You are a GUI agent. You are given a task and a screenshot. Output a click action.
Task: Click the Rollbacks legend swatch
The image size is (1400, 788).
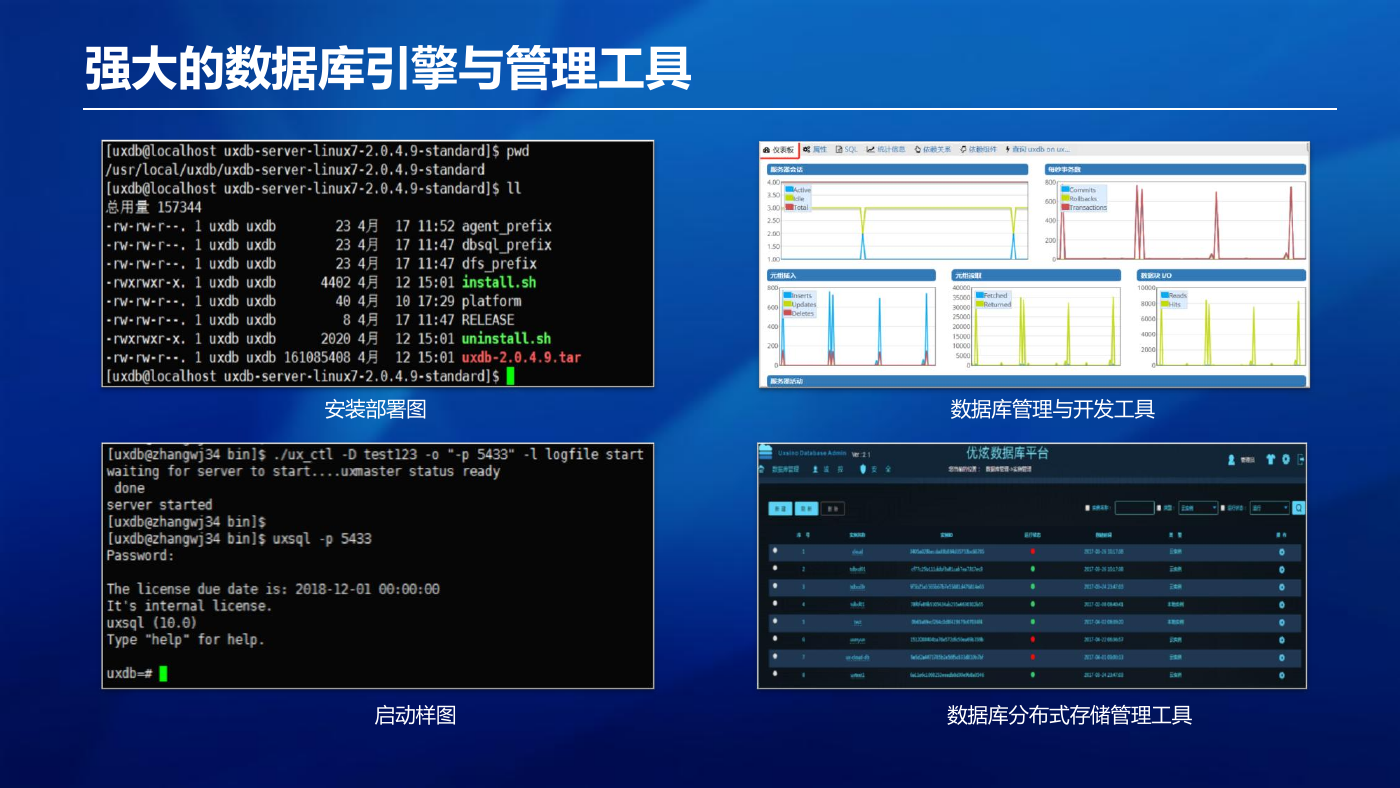[1065, 198]
